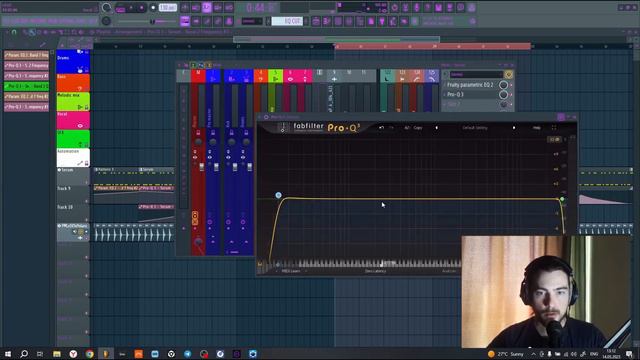The height and width of the screenshot is (360, 640).
Task: Select the blue low-cut band node in Pro-Q 3
Action: pos(278,196)
